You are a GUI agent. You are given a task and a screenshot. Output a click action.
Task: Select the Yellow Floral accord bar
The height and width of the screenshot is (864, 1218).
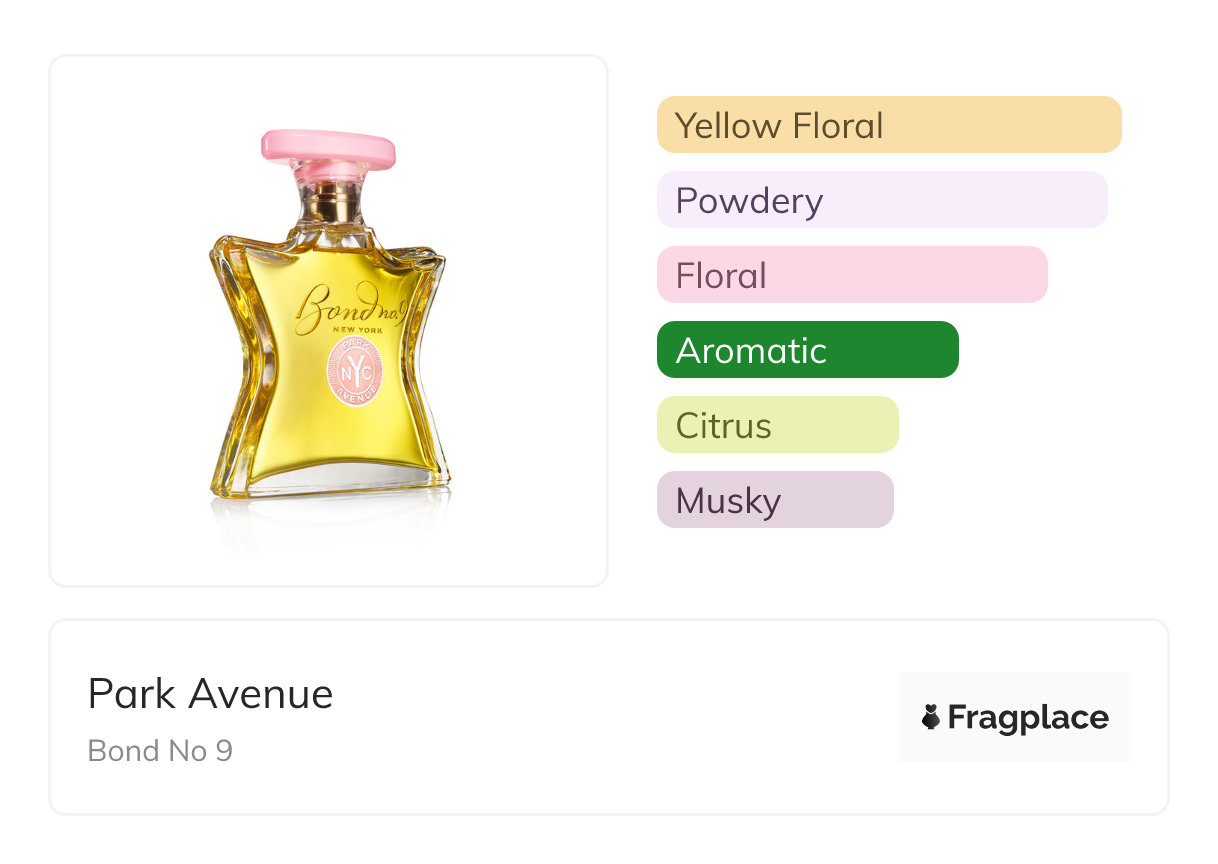point(889,125)
